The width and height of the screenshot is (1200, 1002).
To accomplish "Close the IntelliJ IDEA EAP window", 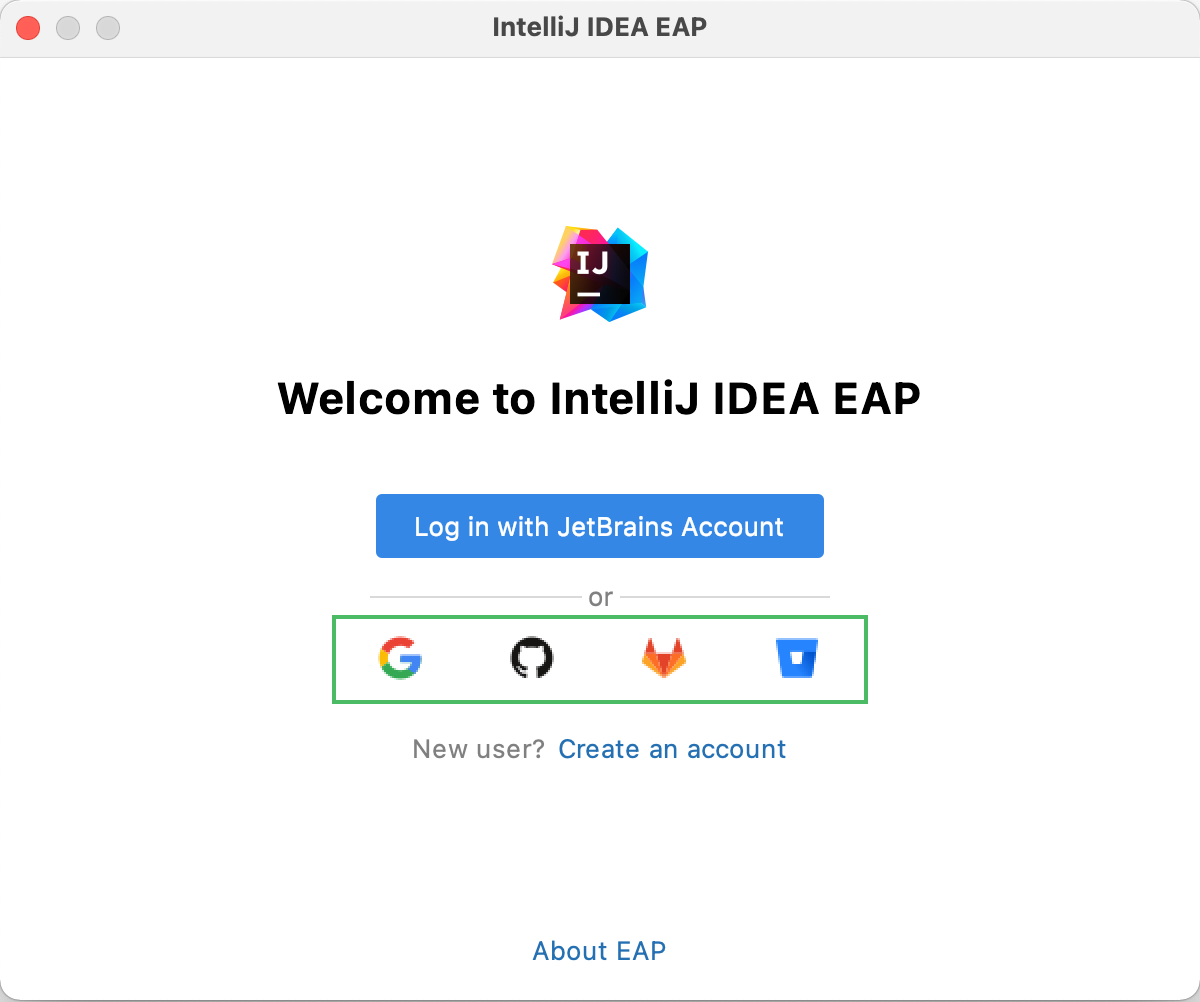I will (x=28, y=27).
